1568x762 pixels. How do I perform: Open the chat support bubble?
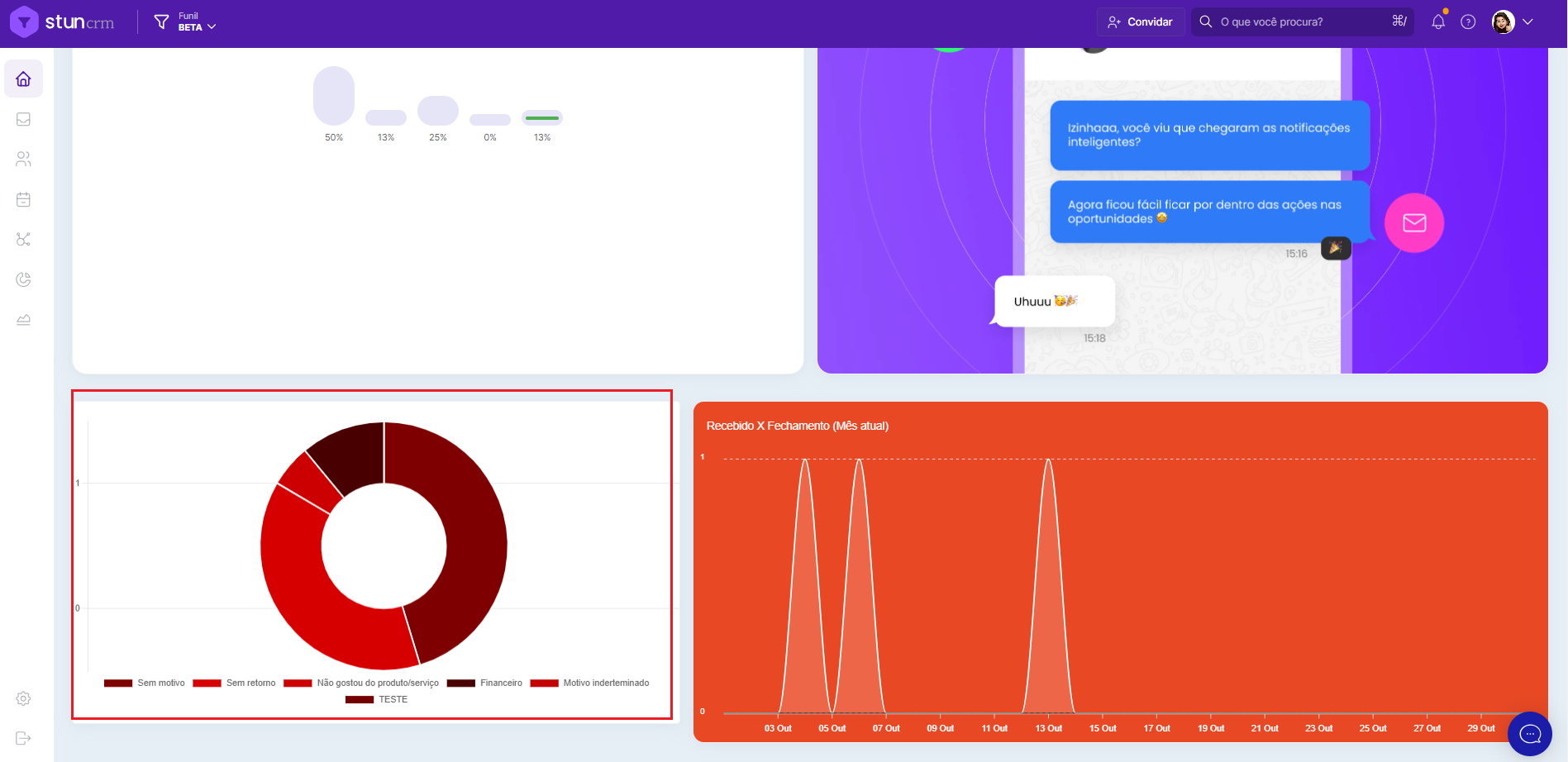click(x=1529, y=734)
